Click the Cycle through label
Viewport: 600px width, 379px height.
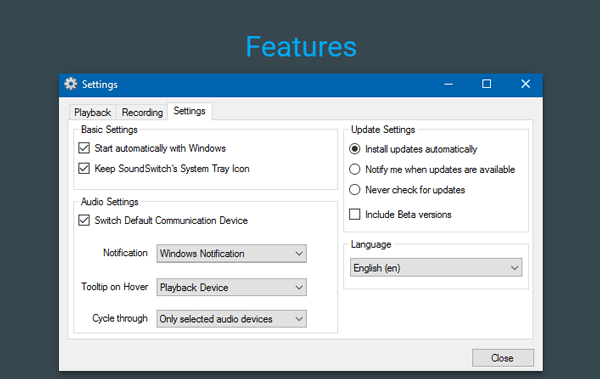[x=120, y=318]
